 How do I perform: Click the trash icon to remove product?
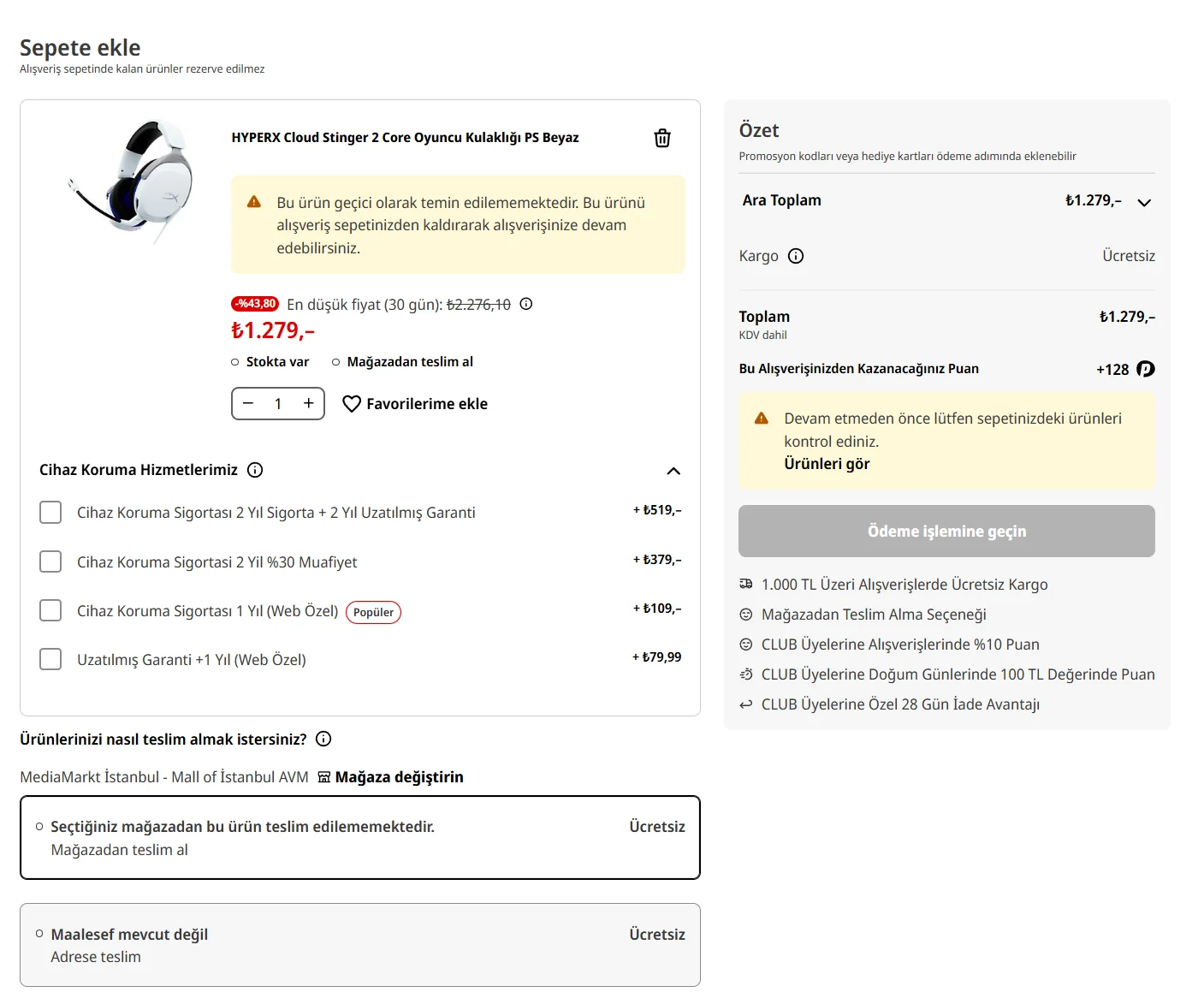(x=662, y=138)
